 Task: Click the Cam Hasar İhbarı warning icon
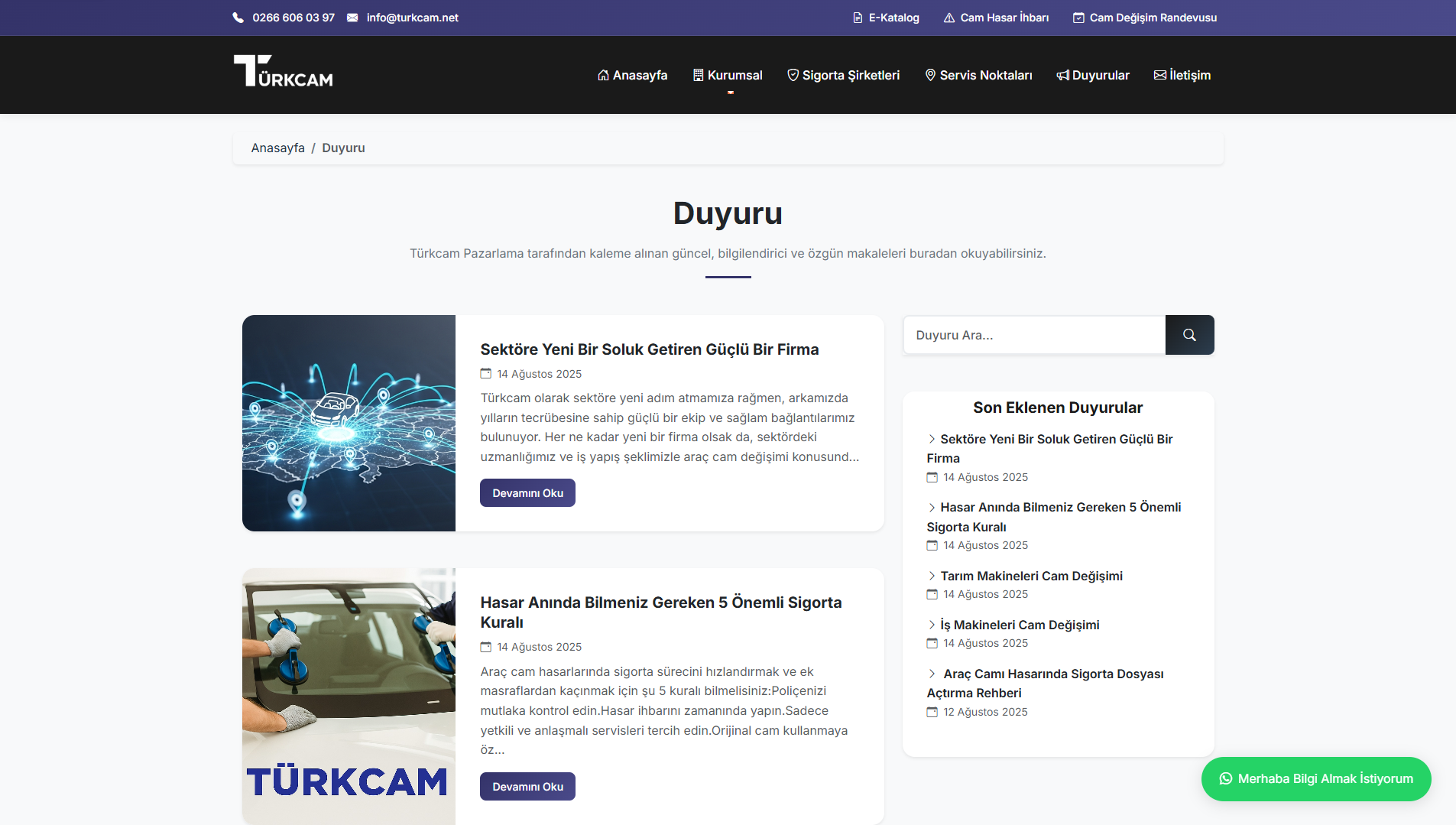coord(949,18)
